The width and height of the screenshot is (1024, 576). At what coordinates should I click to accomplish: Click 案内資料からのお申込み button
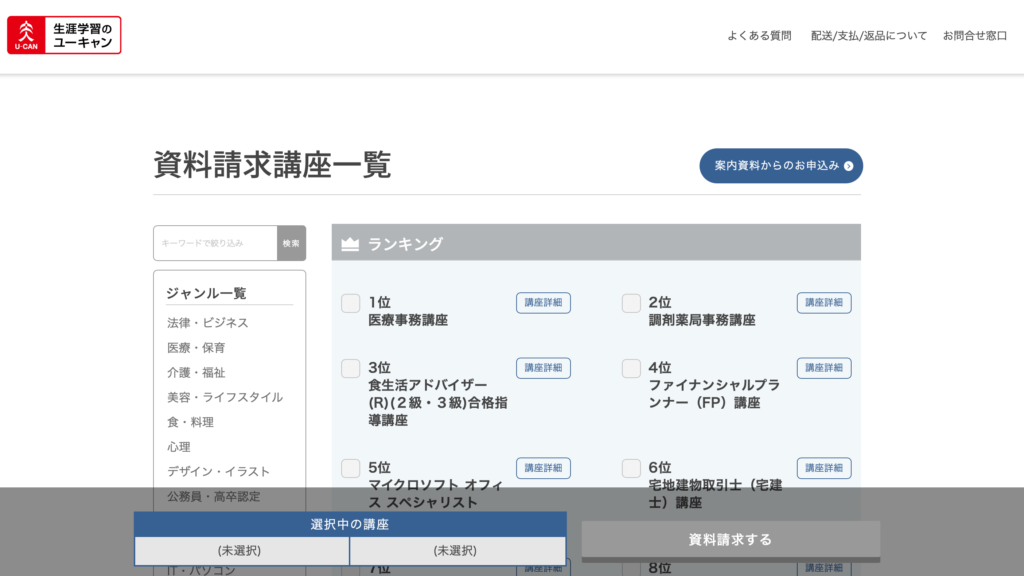click(781, 166)
